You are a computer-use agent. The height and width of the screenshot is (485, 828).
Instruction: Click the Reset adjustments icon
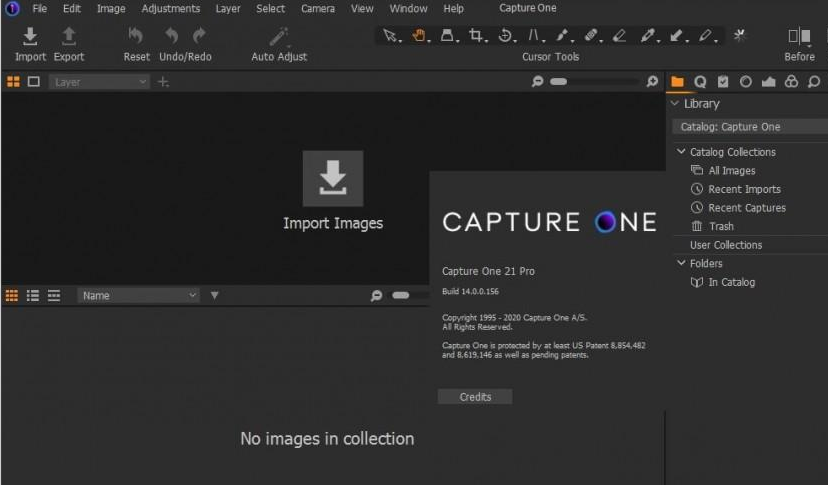tap(136, 35)
